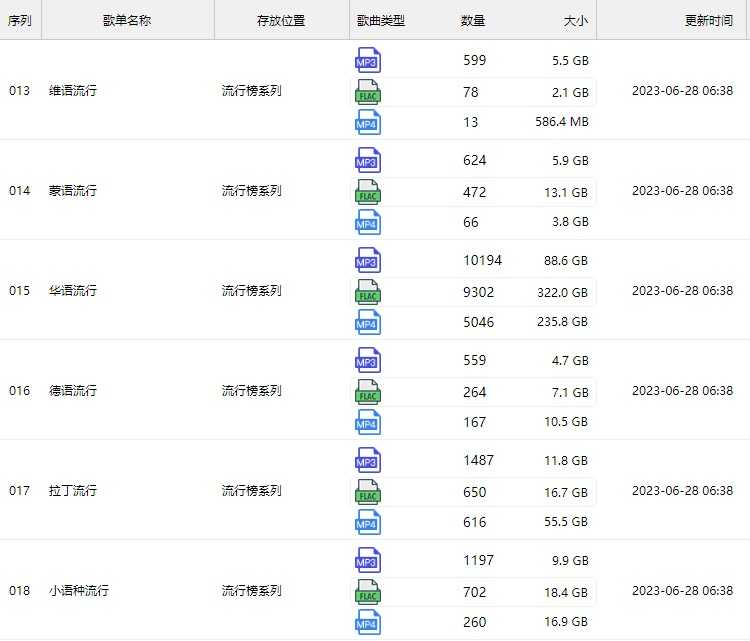
Task: Click the count value 264
Action: pos(474,392)
